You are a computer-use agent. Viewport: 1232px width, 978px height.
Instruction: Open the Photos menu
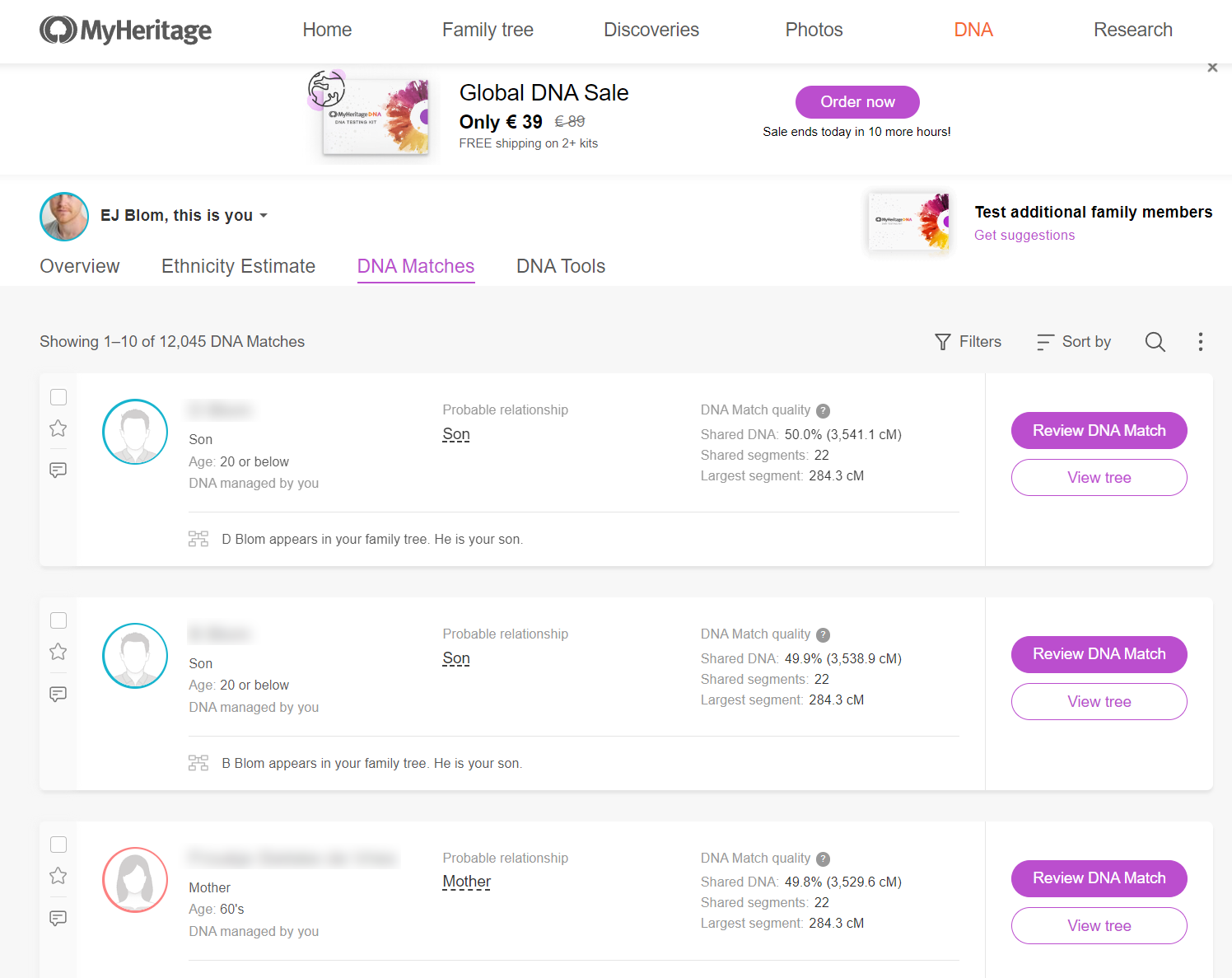pyautogui.click(x=814, y=30)
